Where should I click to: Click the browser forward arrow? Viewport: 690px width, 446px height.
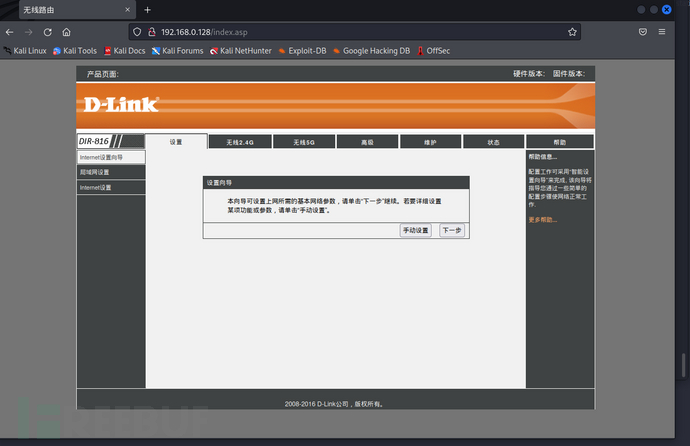pyautogui.click(x=28, y=32)
